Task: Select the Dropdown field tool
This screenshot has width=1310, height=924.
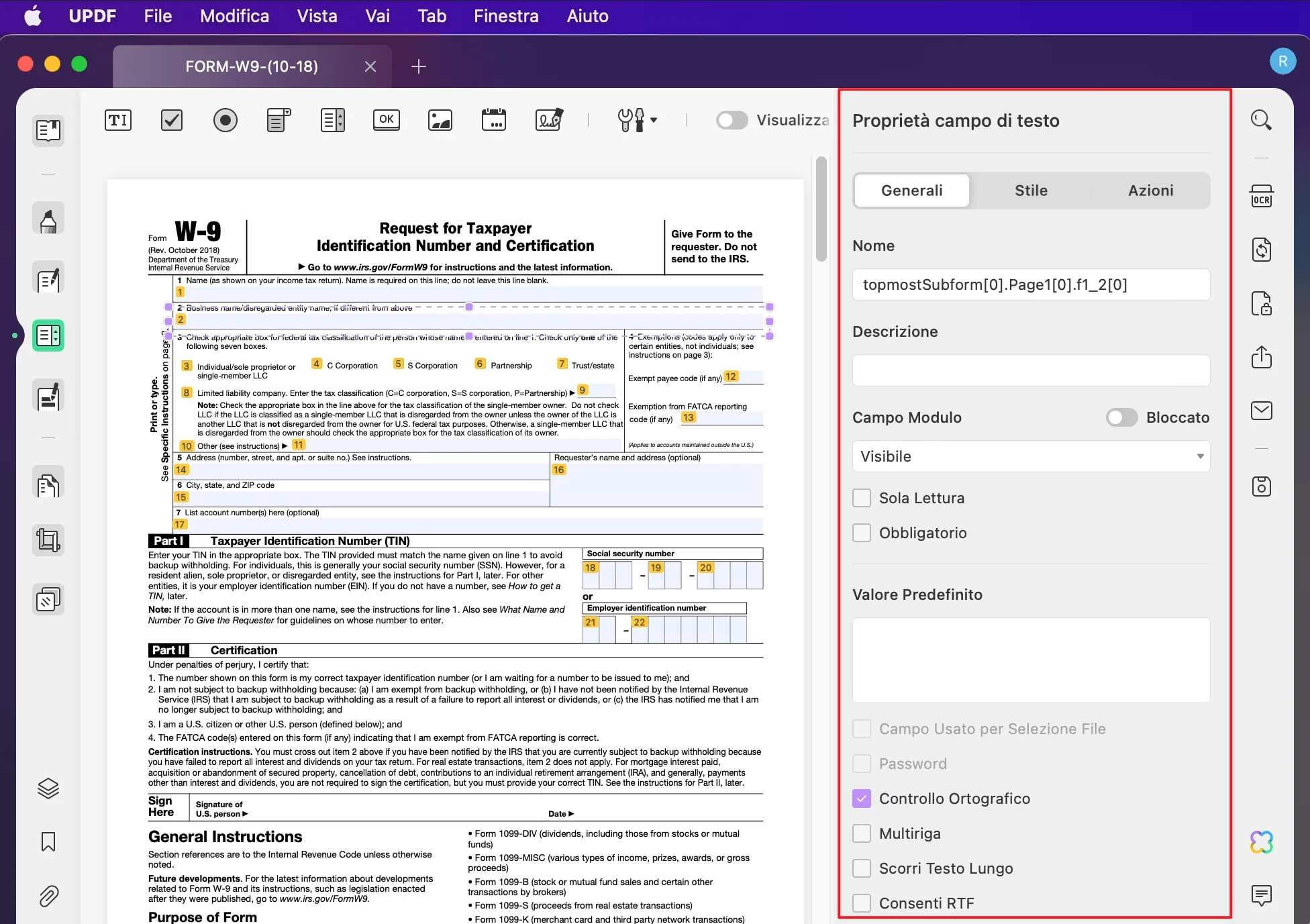Action: click(x=279, y=121)
